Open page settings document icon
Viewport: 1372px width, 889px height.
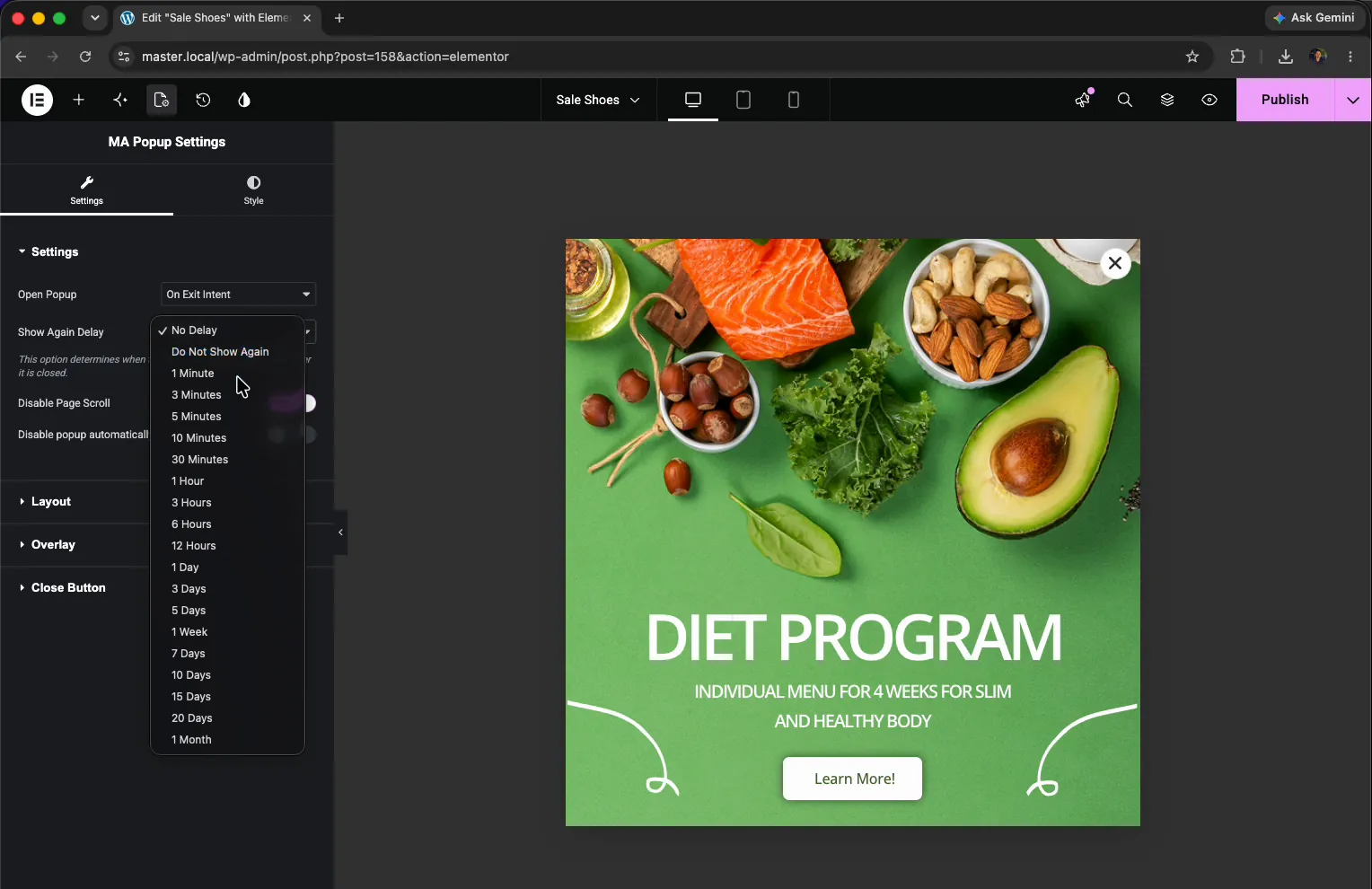[x=162, y=100]
